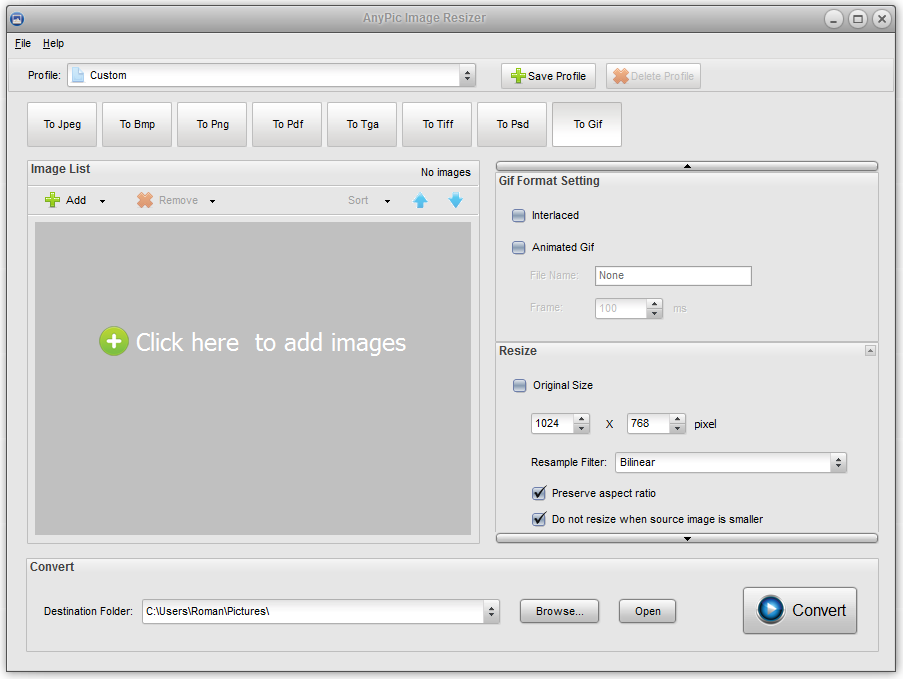Open the Add dropdown arrow
The width and height of the screenshot is (903, 679).
pyautogui.click(x=103, y=201)
